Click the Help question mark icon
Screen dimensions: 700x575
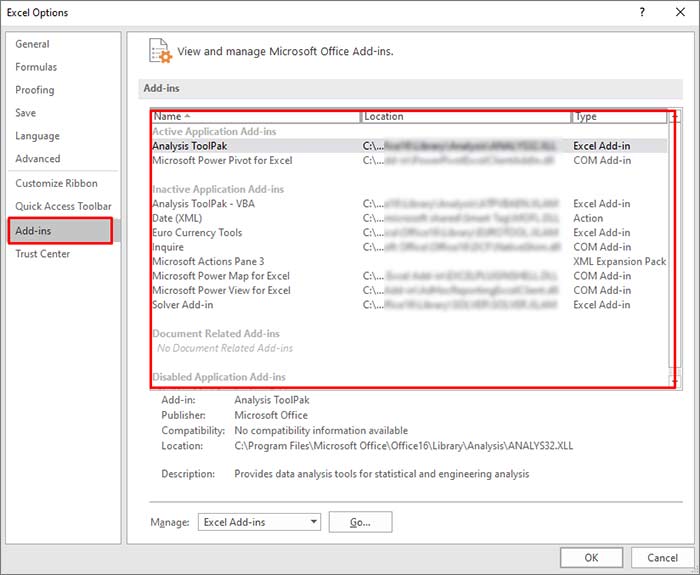(x=642, y=12)
